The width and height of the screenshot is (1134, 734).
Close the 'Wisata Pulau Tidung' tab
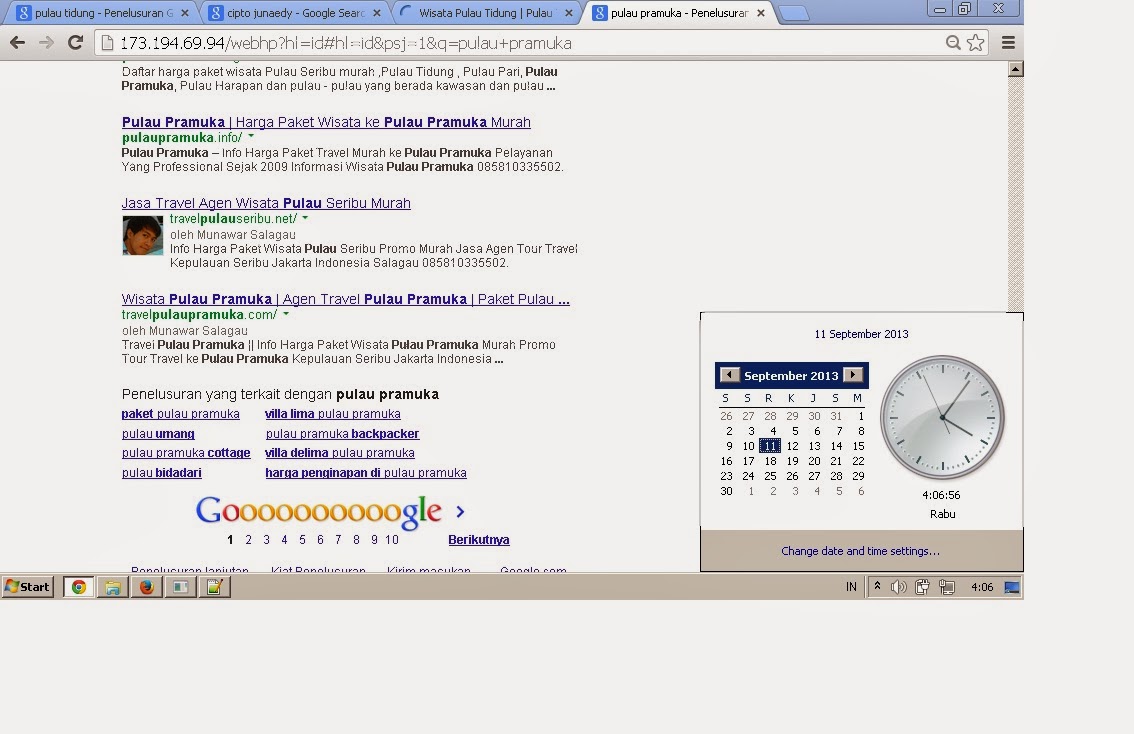[x=569, y=13]
